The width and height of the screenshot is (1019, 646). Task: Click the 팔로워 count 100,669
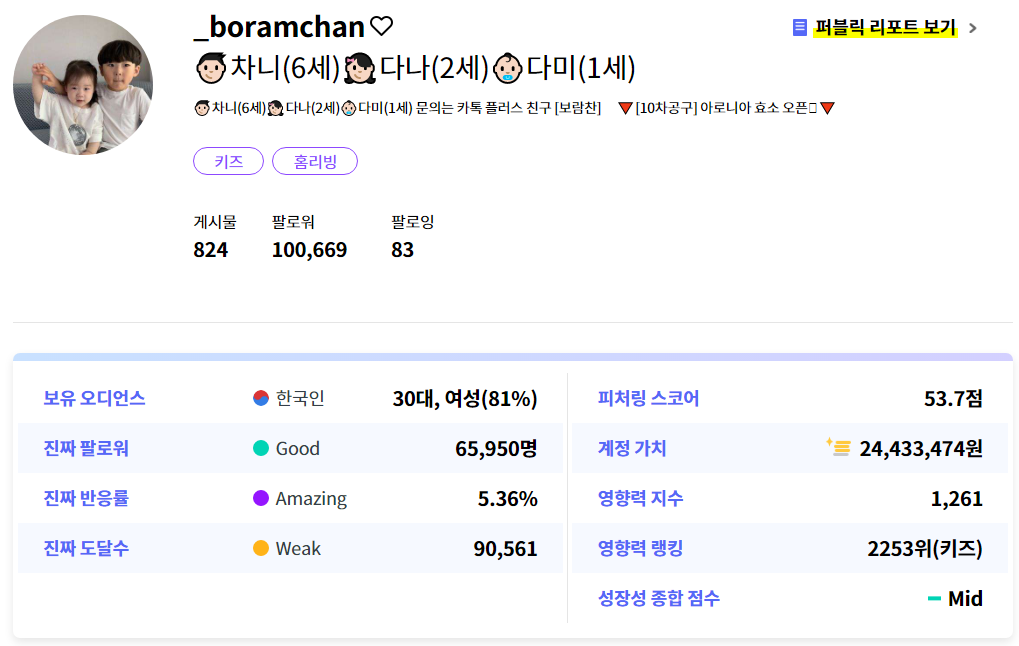tap(309, 250)
